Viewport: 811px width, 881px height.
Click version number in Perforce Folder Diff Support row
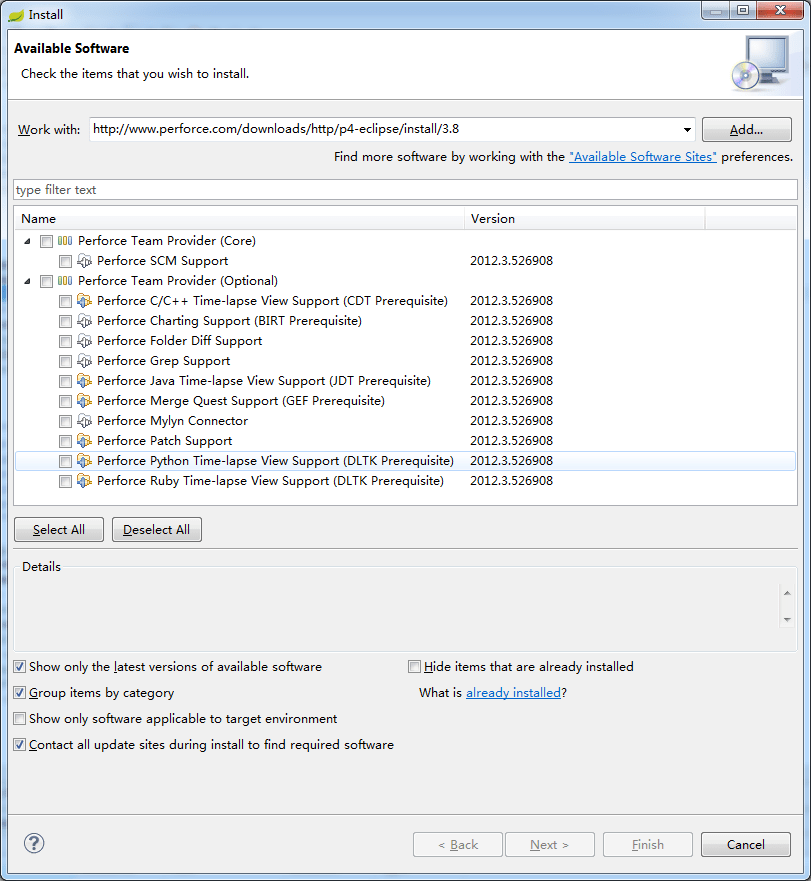pyautogui.click(x=511, y=341)
